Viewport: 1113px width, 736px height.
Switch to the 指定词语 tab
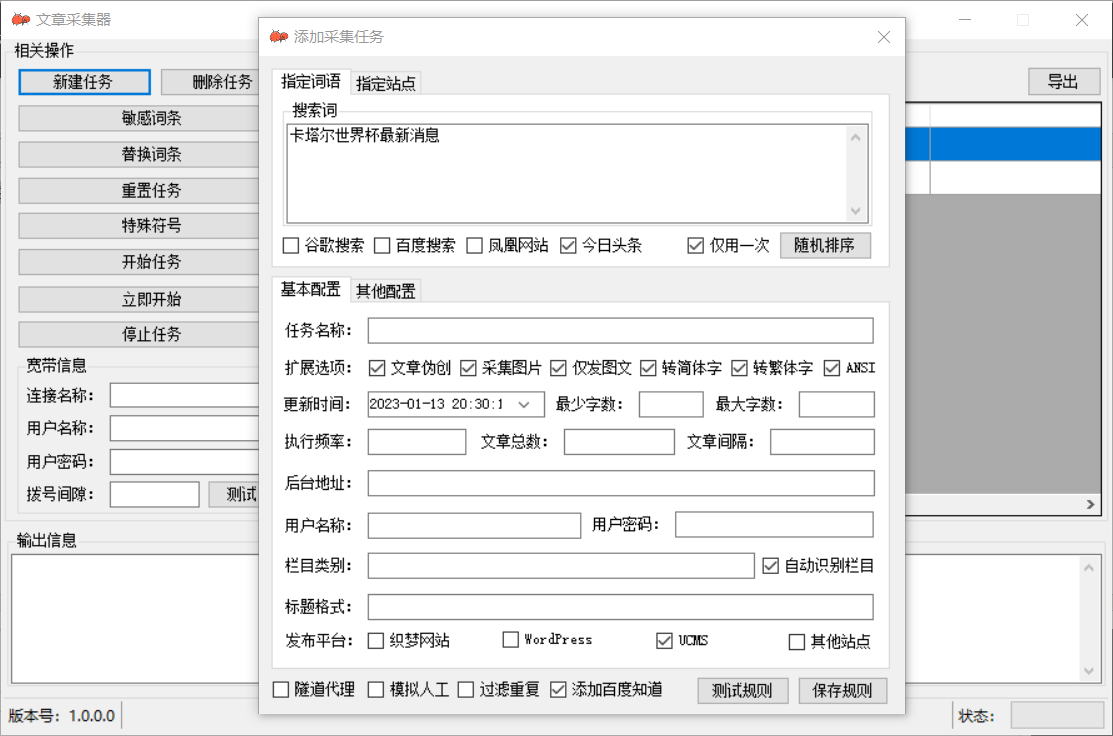(310, 82)
